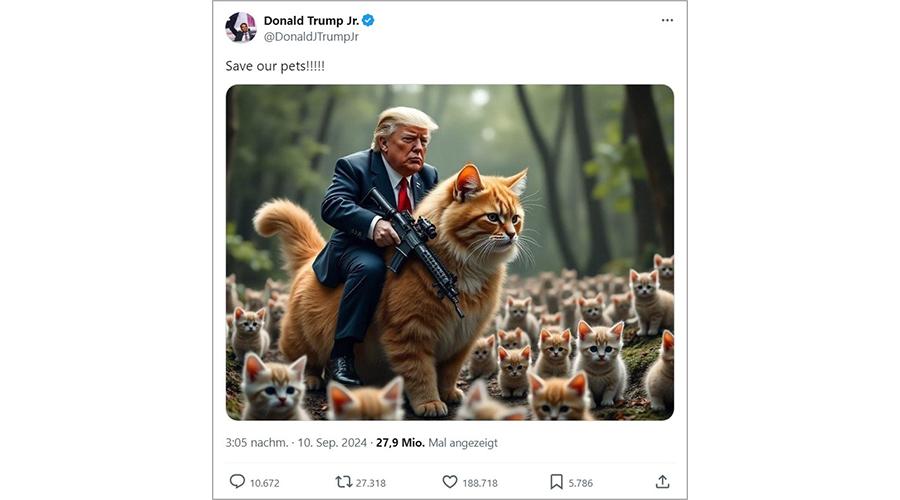Click the display name Donald Trump Jr.
This screenshot has width=900, height=500.
pos(311,21)
